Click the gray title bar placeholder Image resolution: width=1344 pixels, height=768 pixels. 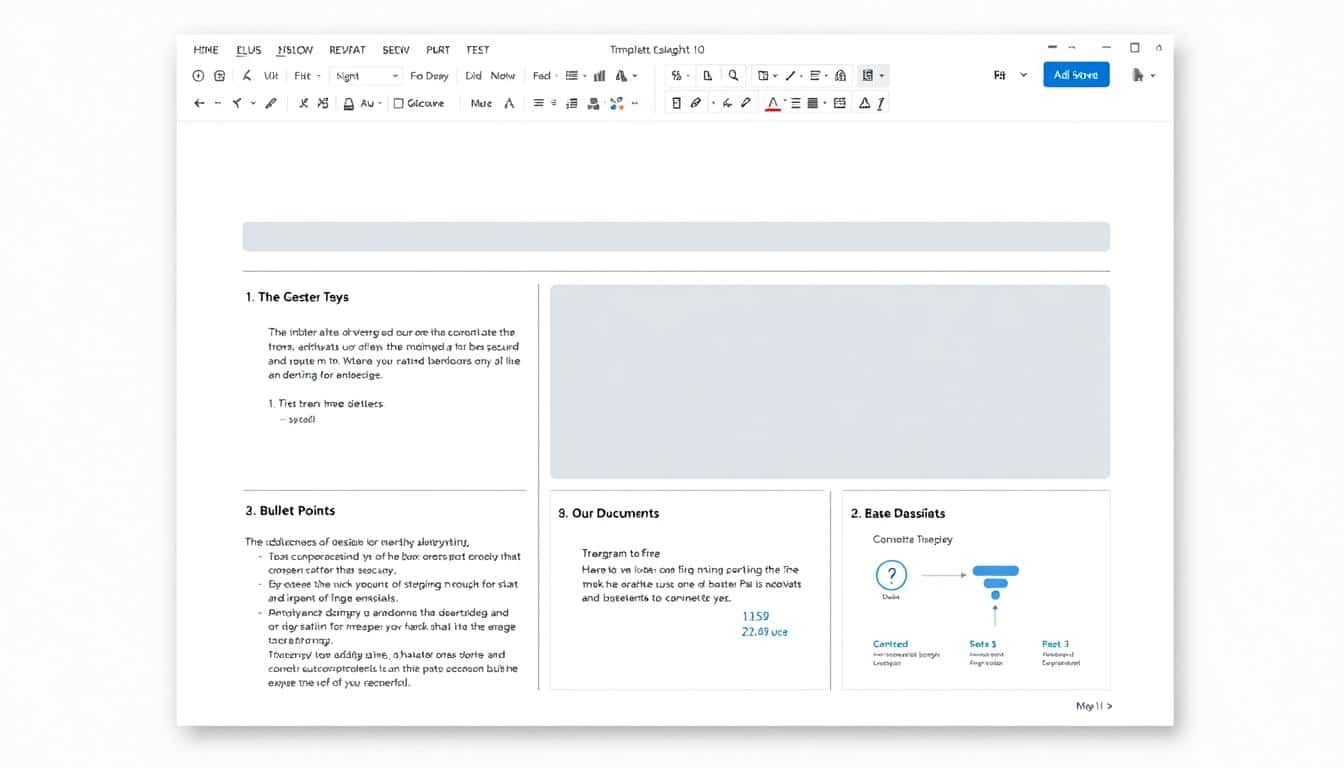pos(676,236)
